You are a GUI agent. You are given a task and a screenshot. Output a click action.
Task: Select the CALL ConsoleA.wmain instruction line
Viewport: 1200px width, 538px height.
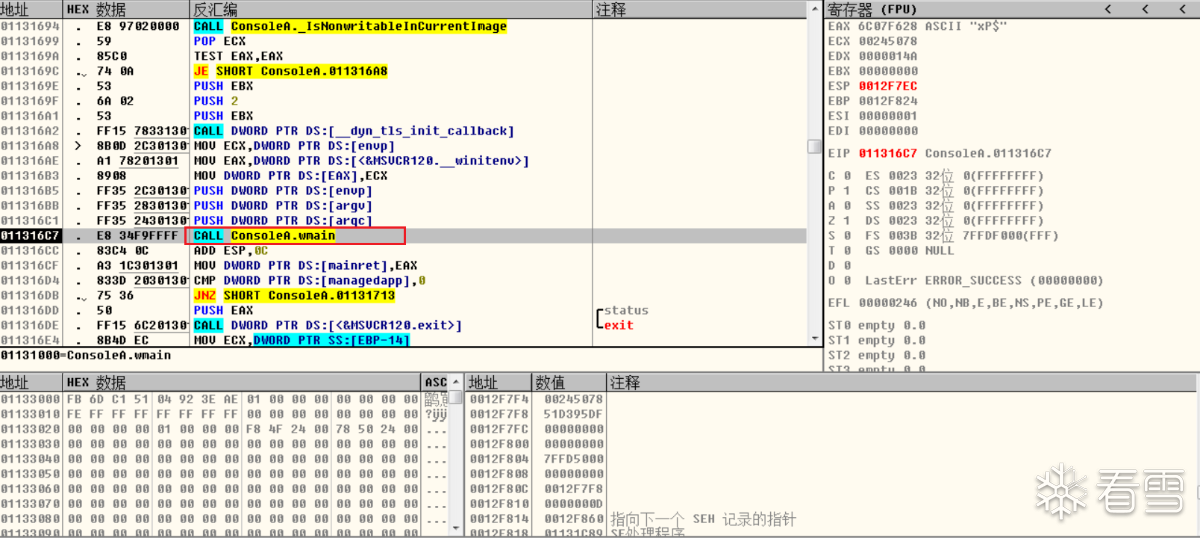(404, 235)
